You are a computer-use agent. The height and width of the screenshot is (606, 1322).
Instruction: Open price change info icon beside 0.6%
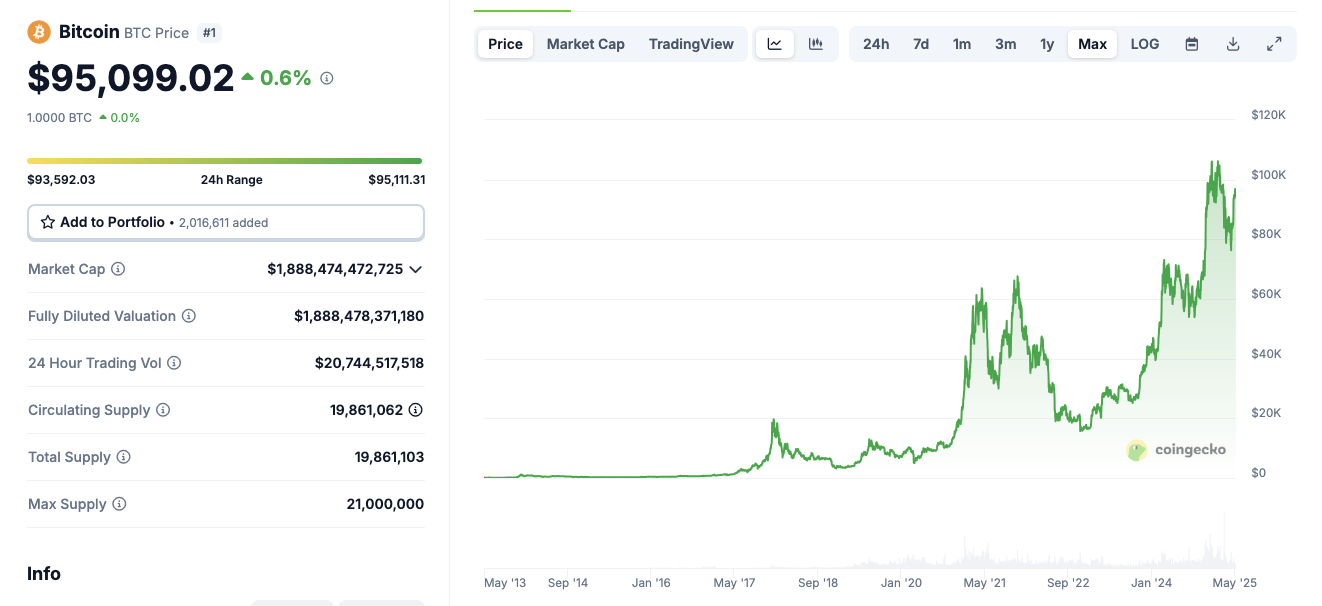(x=326, y=78)
